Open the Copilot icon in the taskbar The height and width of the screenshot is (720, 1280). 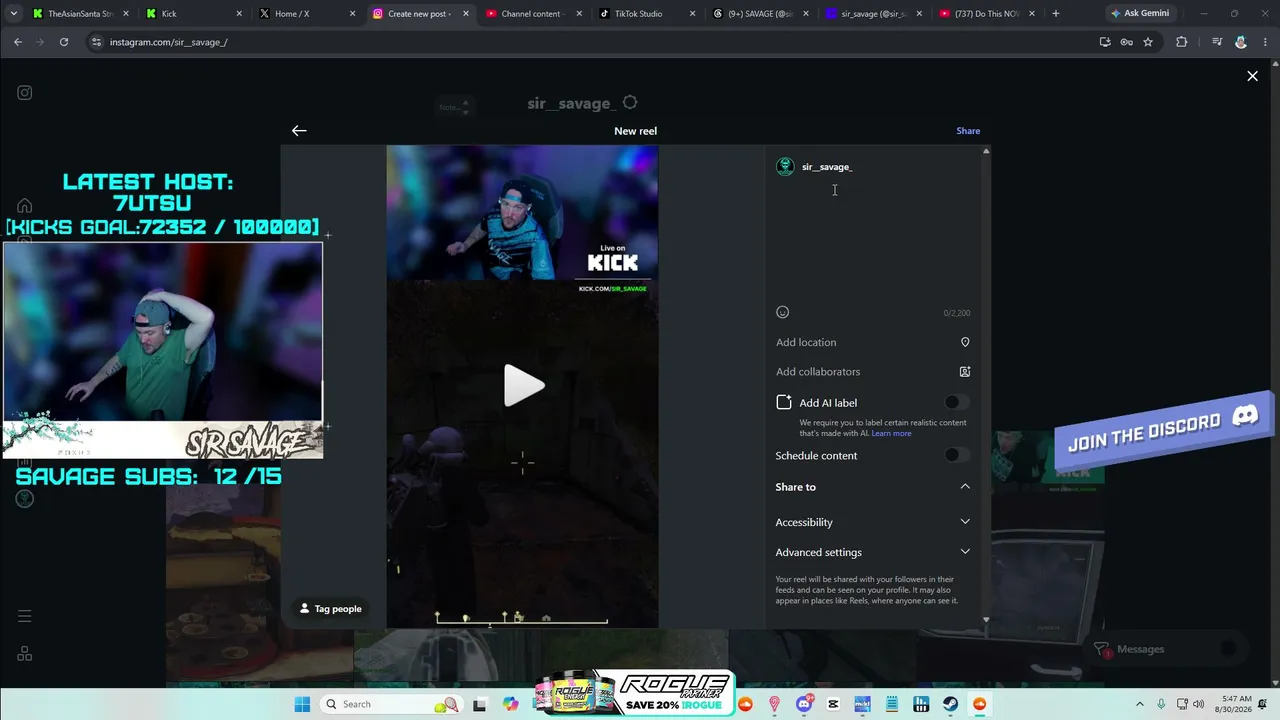click(511, 704)
